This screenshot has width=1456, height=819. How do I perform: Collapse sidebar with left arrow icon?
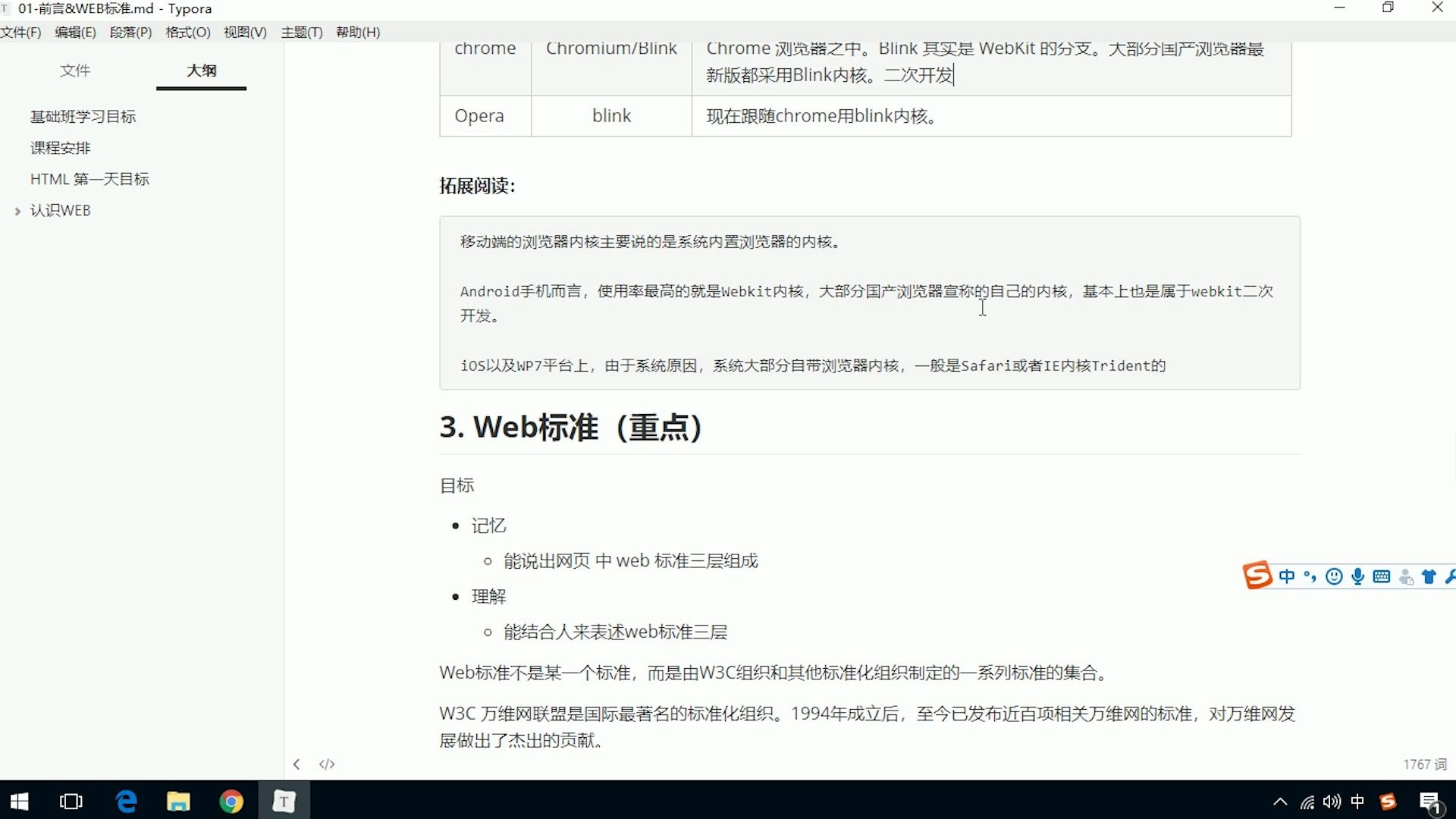[x=297, y=764]
